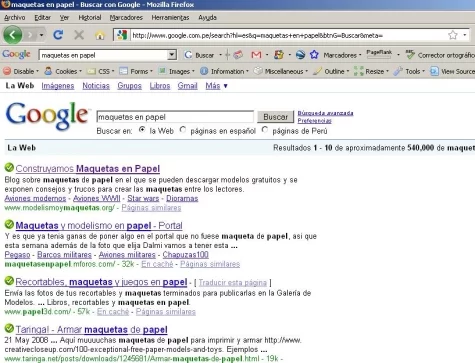The height and width of the screenshot is (363, 475).
Task: Open the Miscellaneous developer menu
Action: 281,71
